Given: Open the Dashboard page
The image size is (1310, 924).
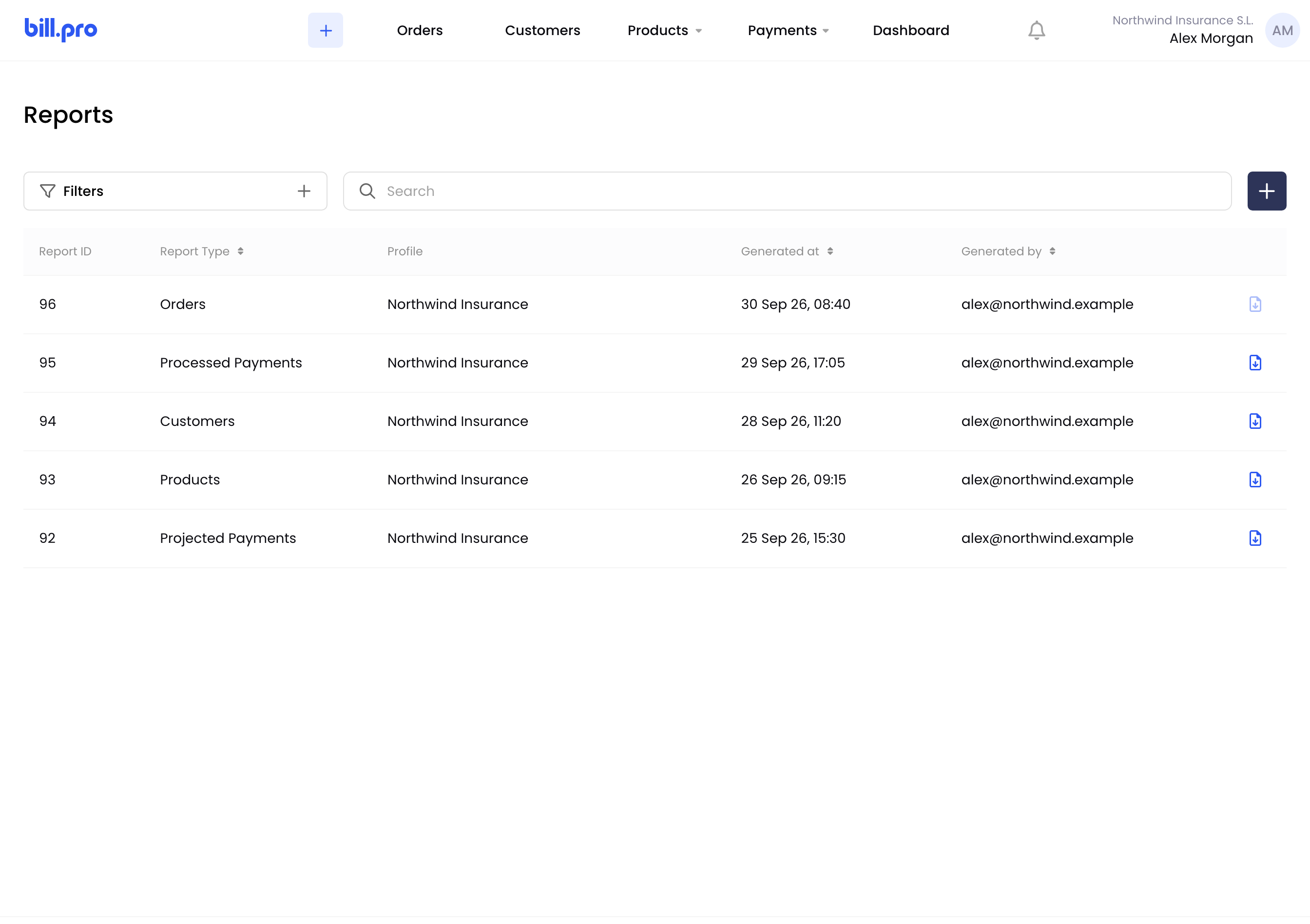Looking at the screenshot, I should [x=910, y=30].
